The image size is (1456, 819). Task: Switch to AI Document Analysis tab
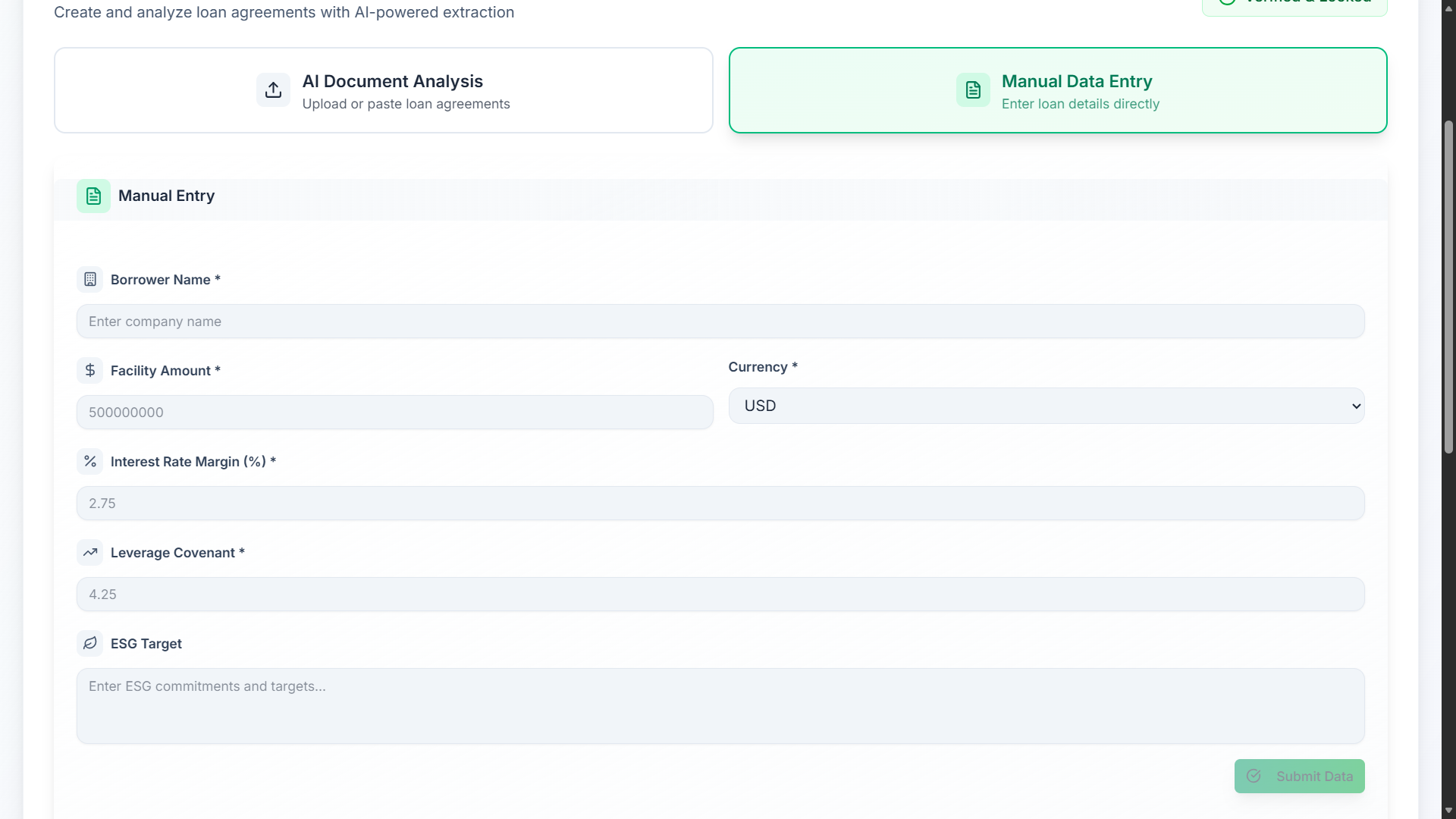(x=383, y=90)
